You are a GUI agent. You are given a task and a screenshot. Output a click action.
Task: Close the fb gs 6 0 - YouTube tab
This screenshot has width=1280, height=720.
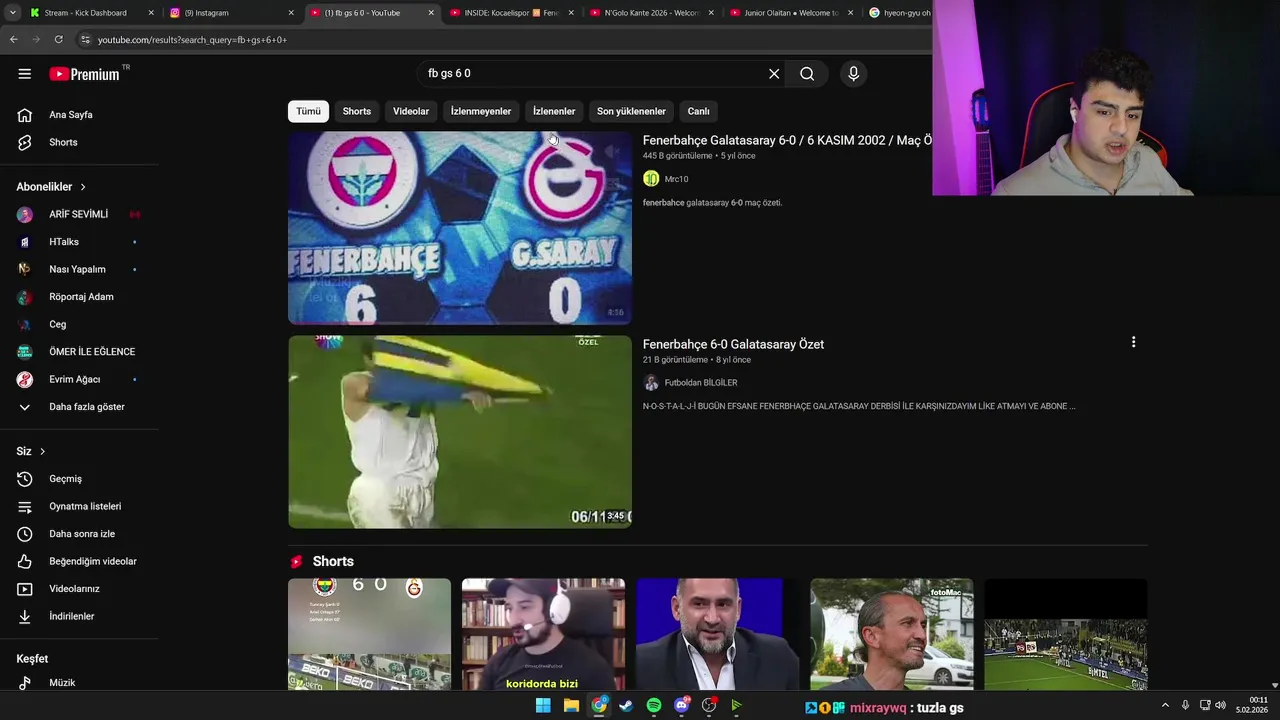tap(431, 13)
